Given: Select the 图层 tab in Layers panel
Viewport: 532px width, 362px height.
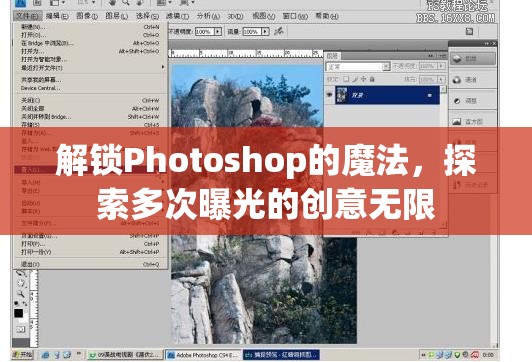Looking at the screenshot, I should (332, 56).
